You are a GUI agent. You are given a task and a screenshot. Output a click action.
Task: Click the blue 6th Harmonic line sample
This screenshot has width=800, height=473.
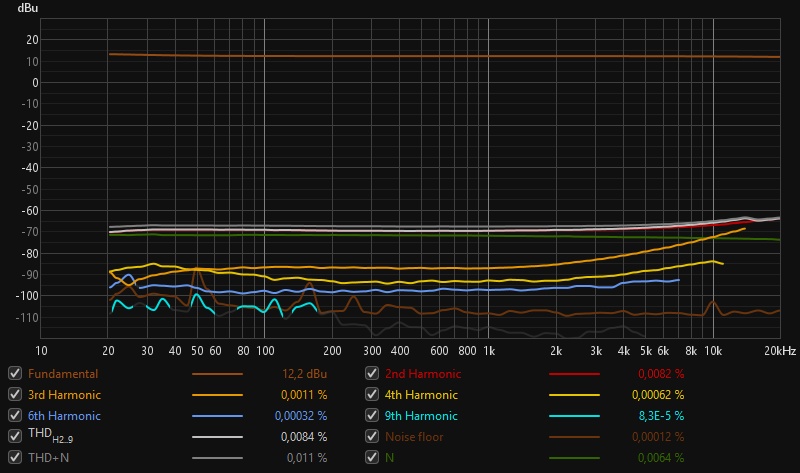(x=217, y=416)
